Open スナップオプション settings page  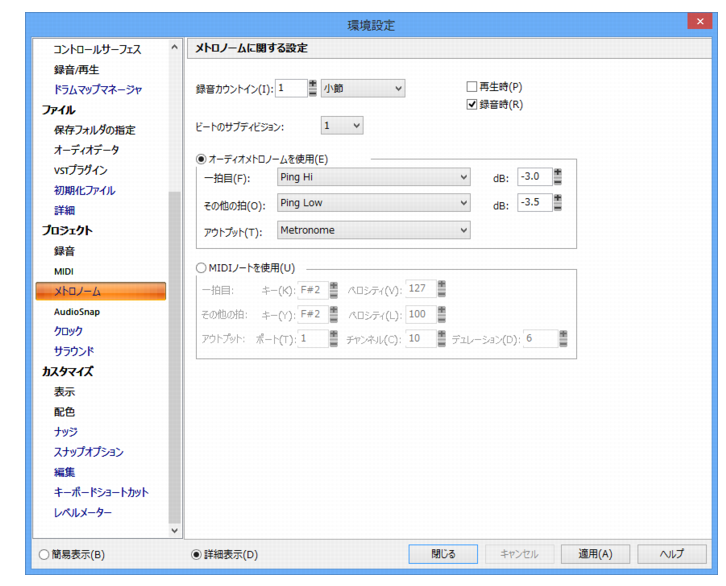(89, 452)
